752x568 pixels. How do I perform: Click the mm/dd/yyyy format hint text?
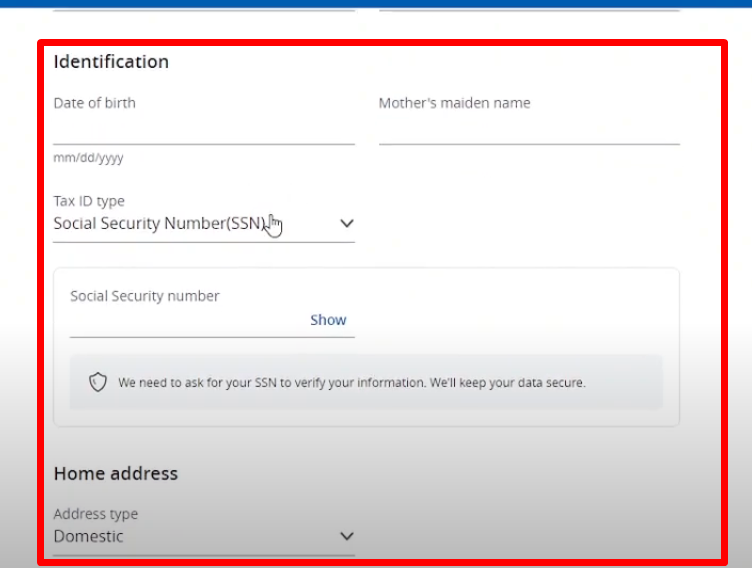point(88,158)
